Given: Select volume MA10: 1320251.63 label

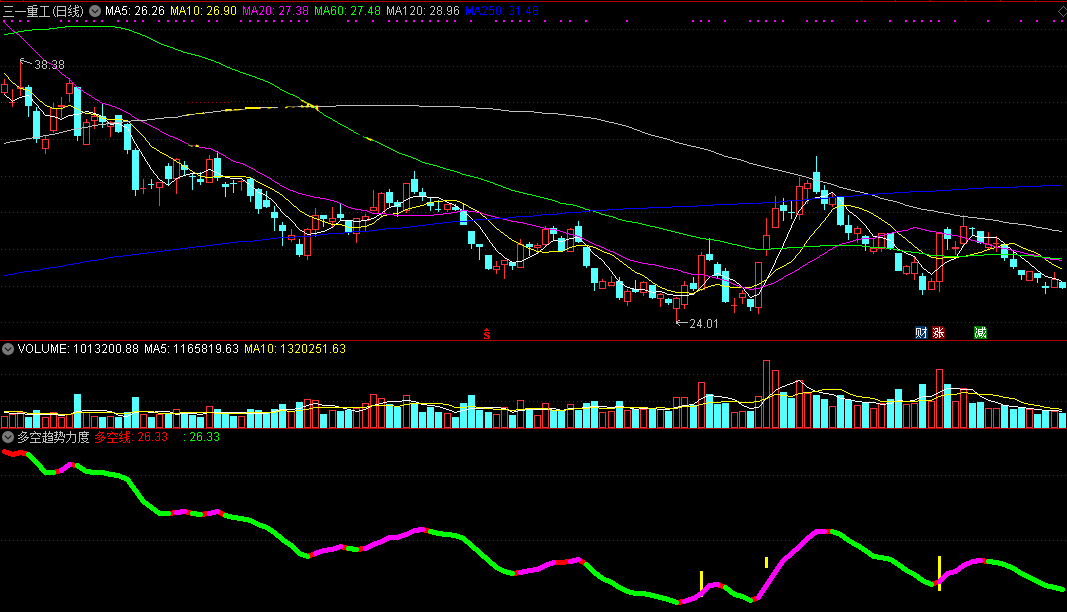Looking at the screenshot, I should (295, 349).
